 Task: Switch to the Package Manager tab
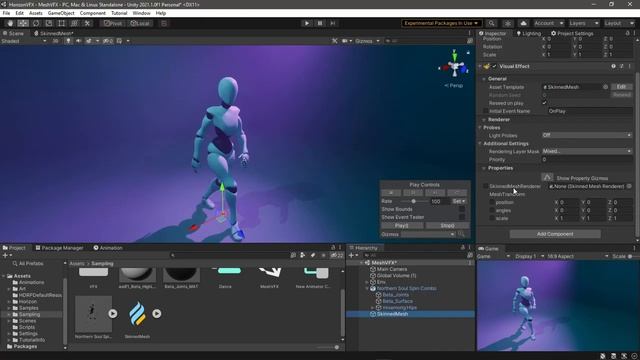[59, 248]
